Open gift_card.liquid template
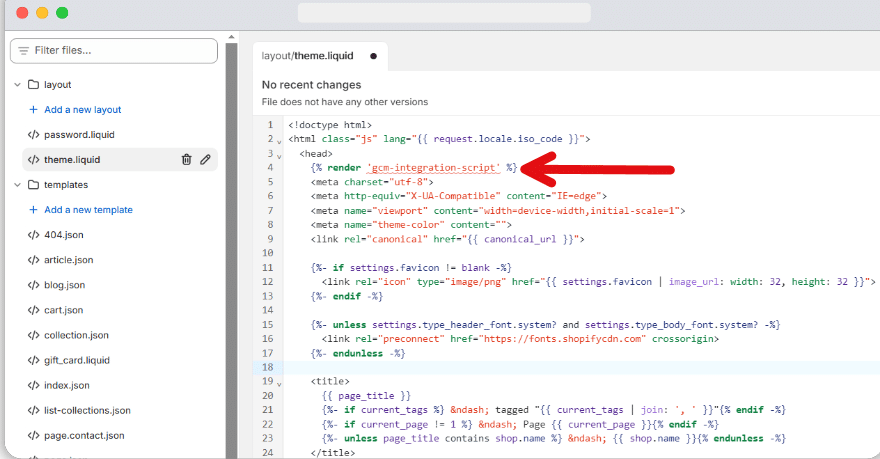880x459 pixels. coord(77,360)
